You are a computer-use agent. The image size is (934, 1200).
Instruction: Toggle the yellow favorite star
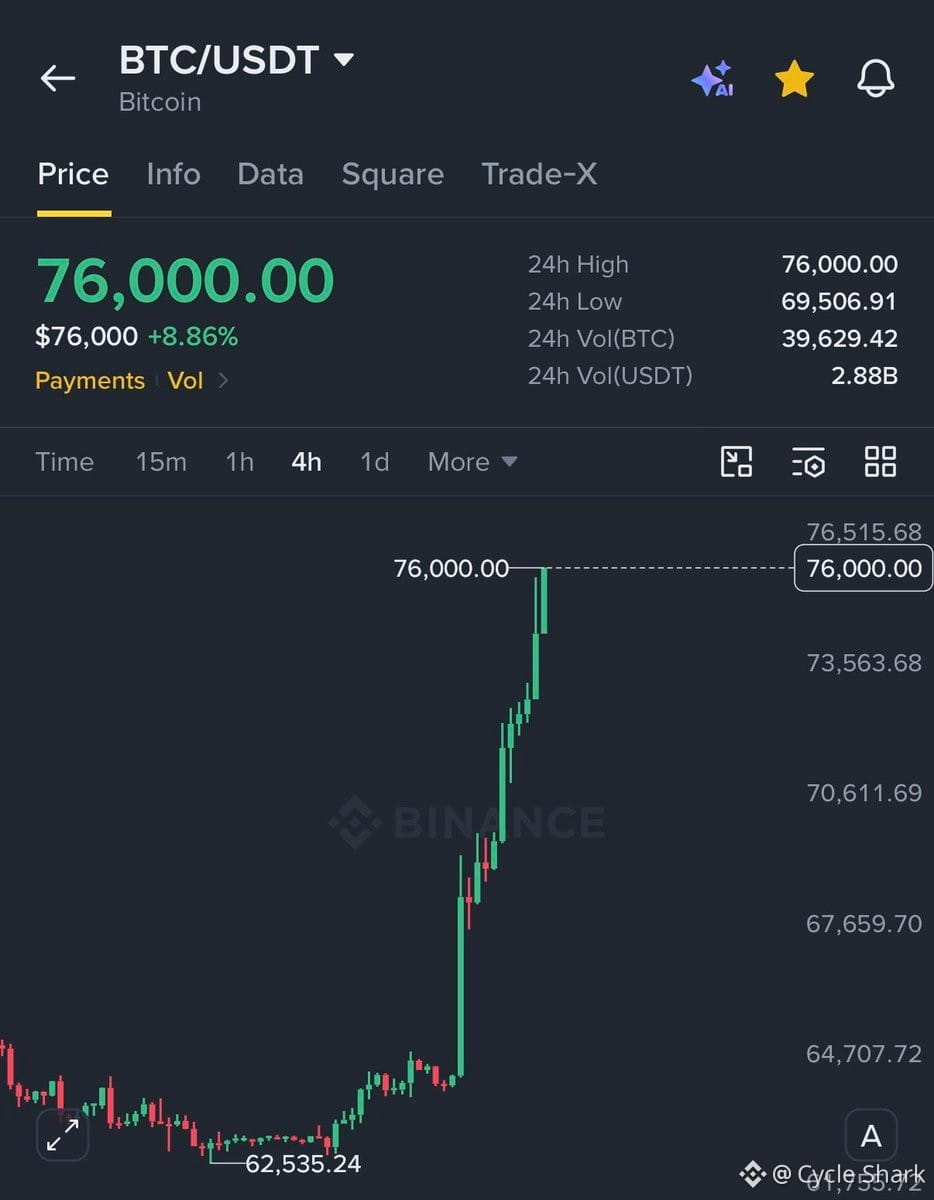tap(794, 79)
